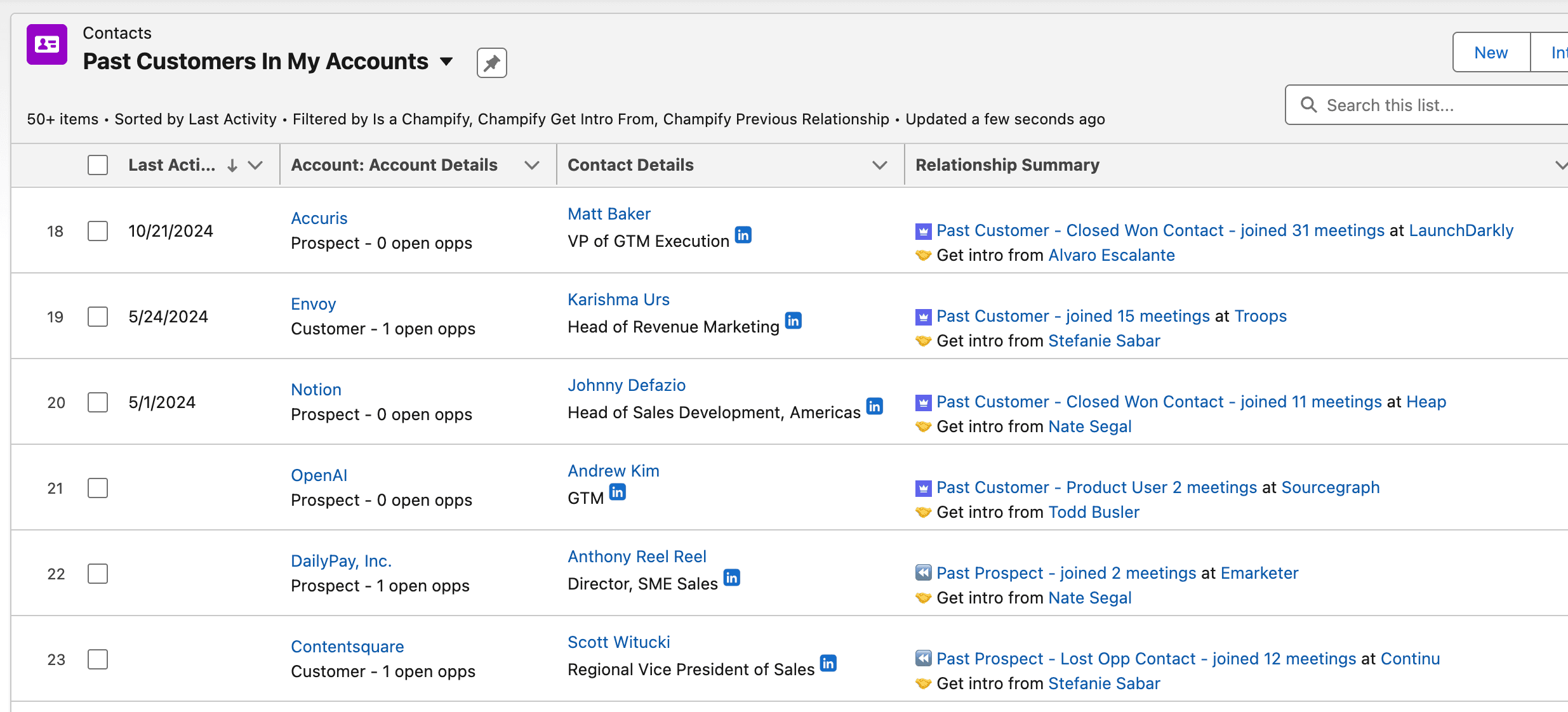Viewport: 1568px width, 712px height.
Task: Open the Heap company link
Action: click(1426, 402)
